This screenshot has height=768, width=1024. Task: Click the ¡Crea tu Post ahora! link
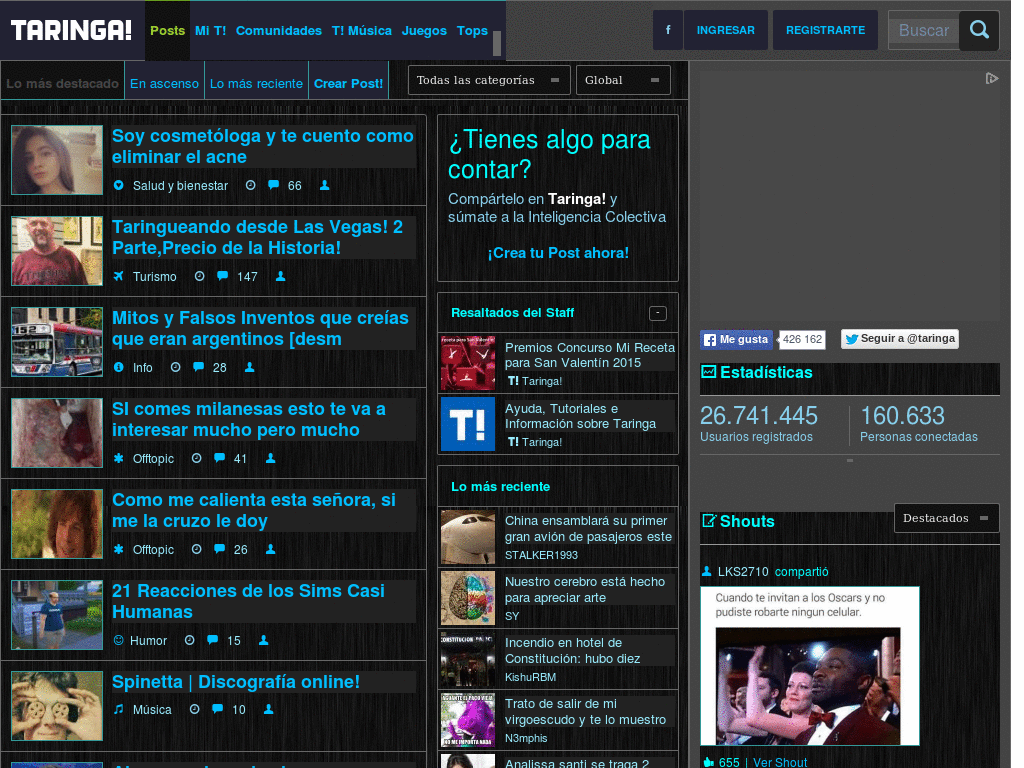pyautogui.click(x=556, y=253)
